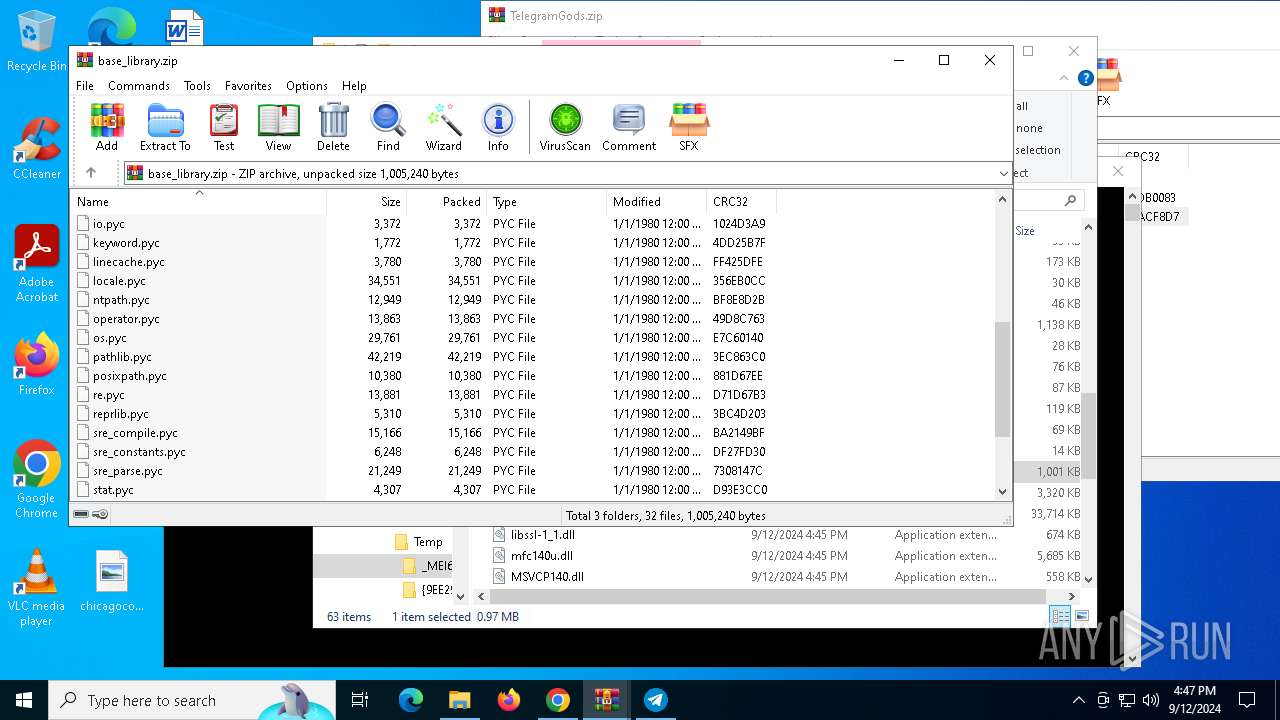Open the Favorites menu
1280x720 pixels.
tap(248, 86)
